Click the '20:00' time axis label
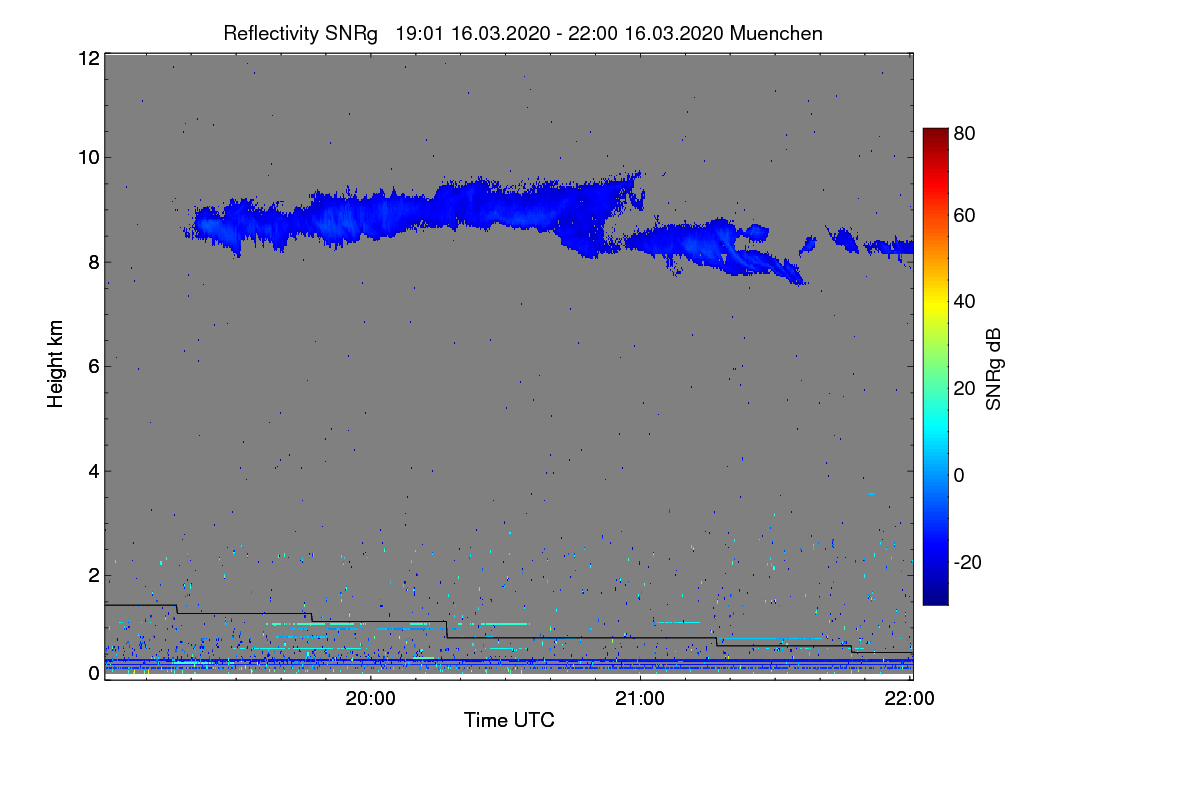This screenshot has width=1200, height=800. pyautogui.click(x=371, y=700)
